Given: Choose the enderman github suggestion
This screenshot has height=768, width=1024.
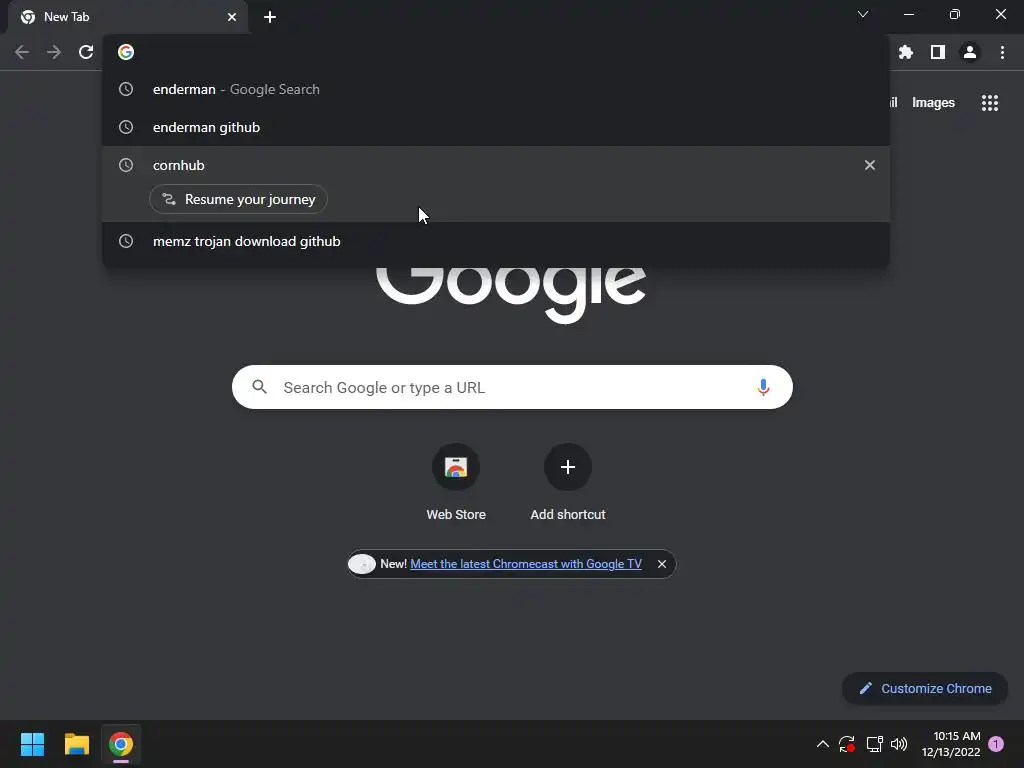Looking at the screenshot, I should (x=496, y=127).
